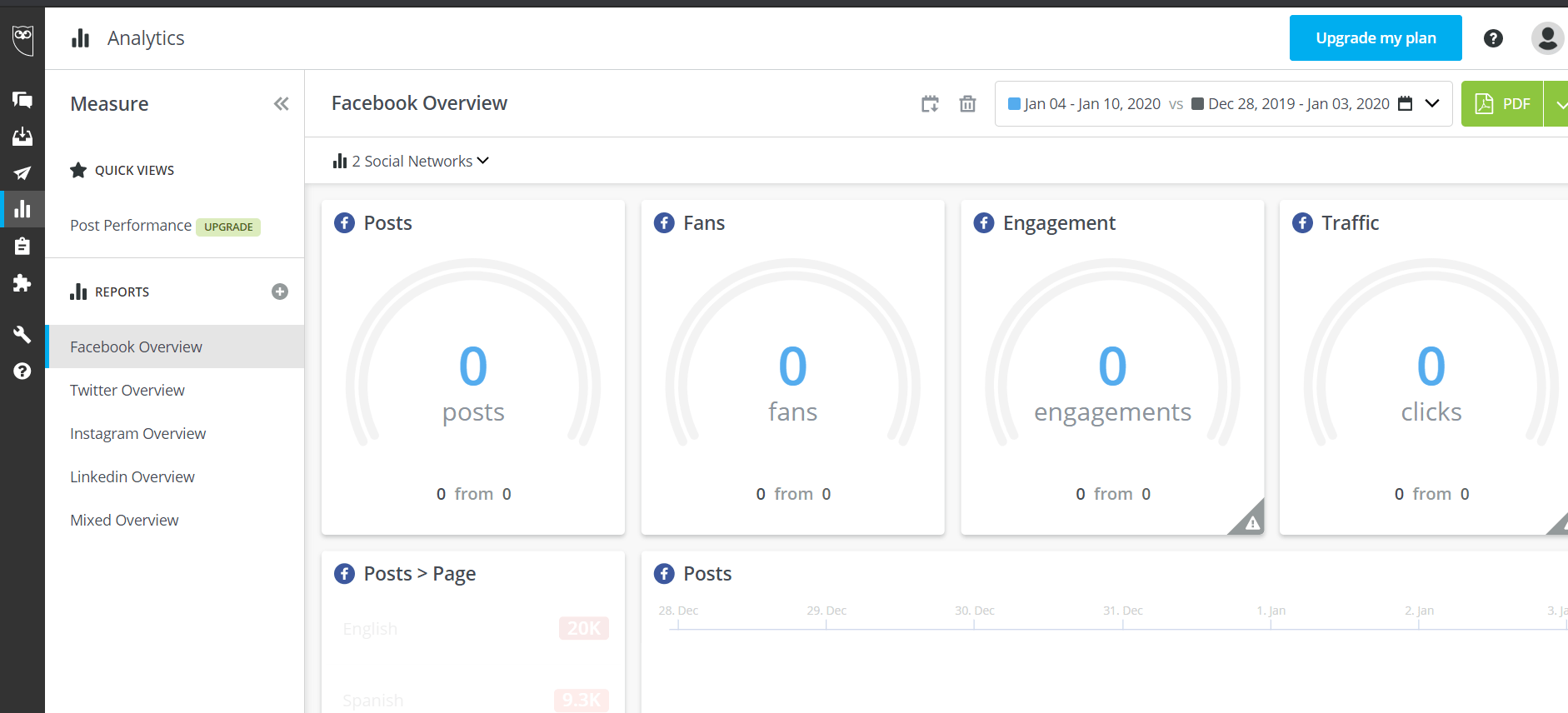This screenshot has width=1568, height=713.
Task: Click the REPORTS bar chart icon
Action: 78,292
